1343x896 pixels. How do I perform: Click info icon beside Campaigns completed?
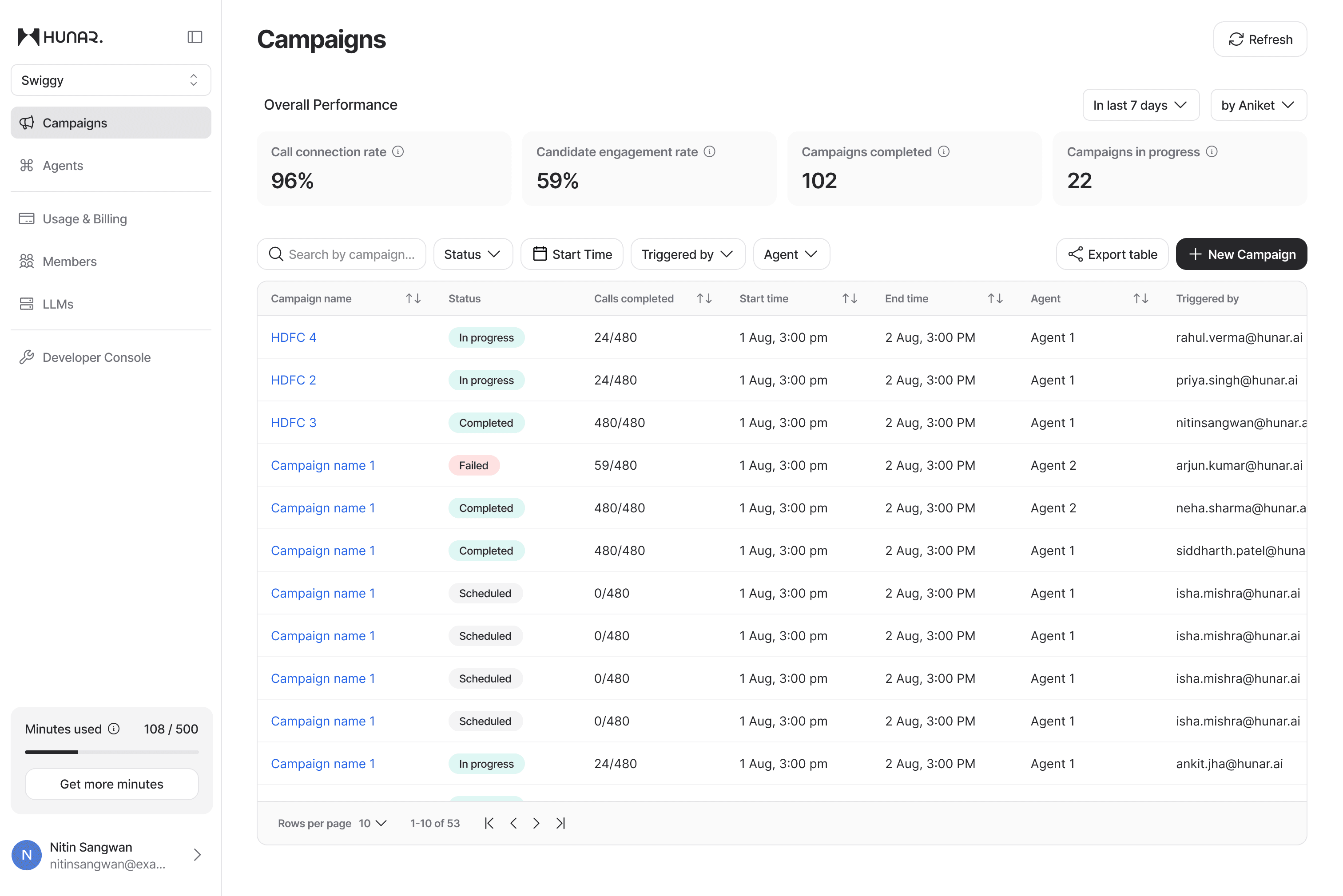944,151
